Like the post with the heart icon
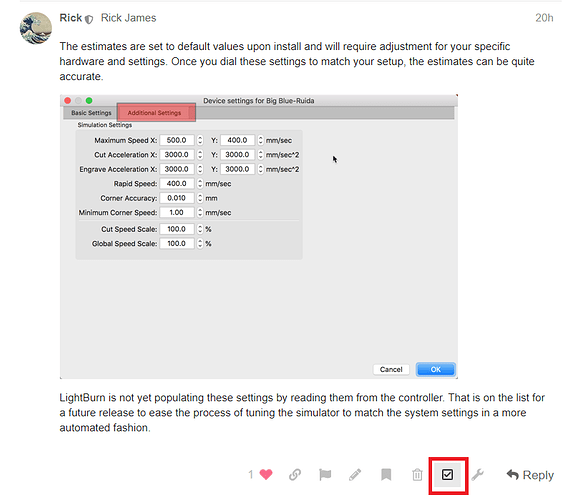Viewport: 581px width, 500px height. 266,474
